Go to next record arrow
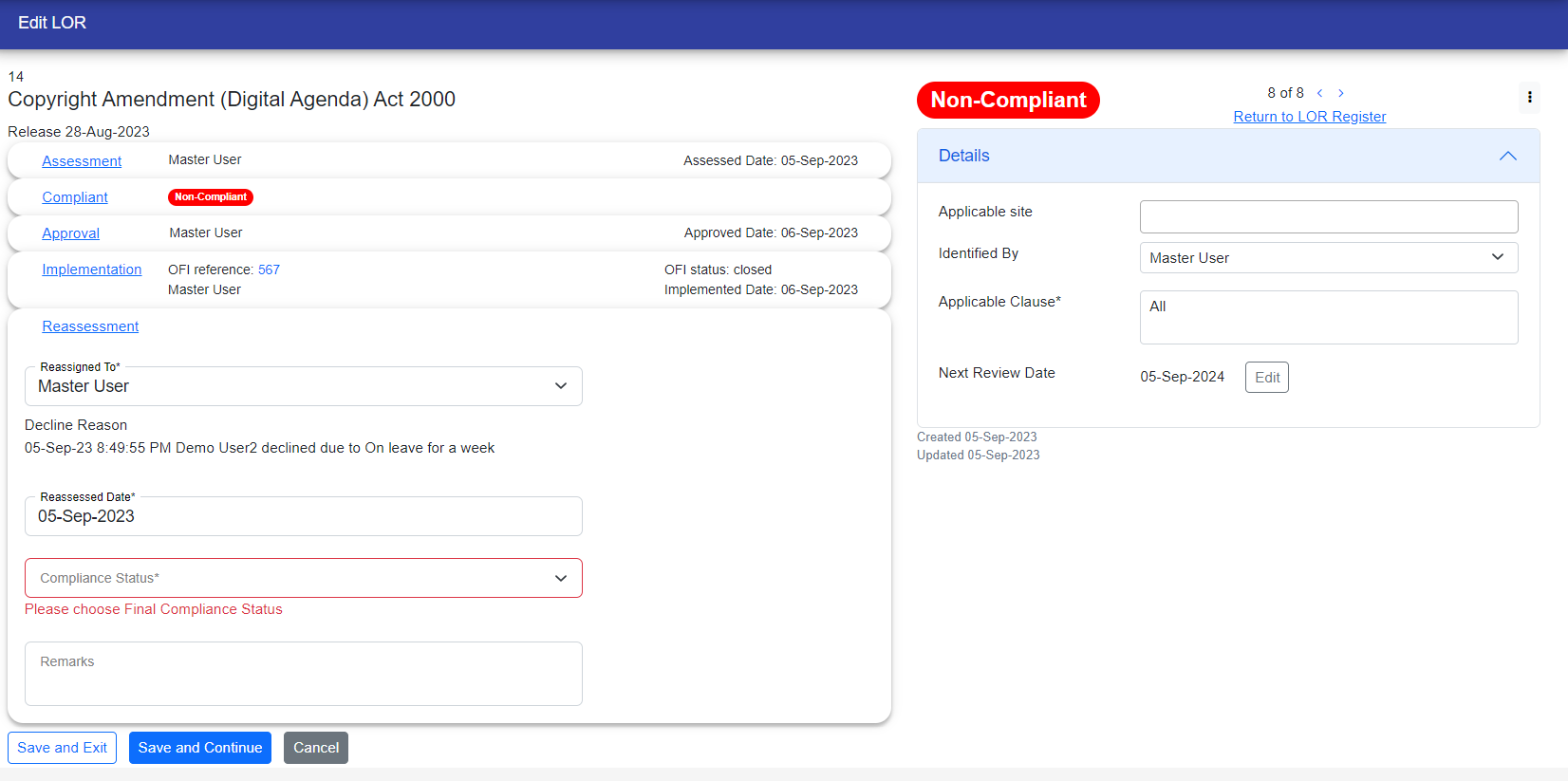The width and height of the screenshot is (1568, 781). coord(1341,93)
